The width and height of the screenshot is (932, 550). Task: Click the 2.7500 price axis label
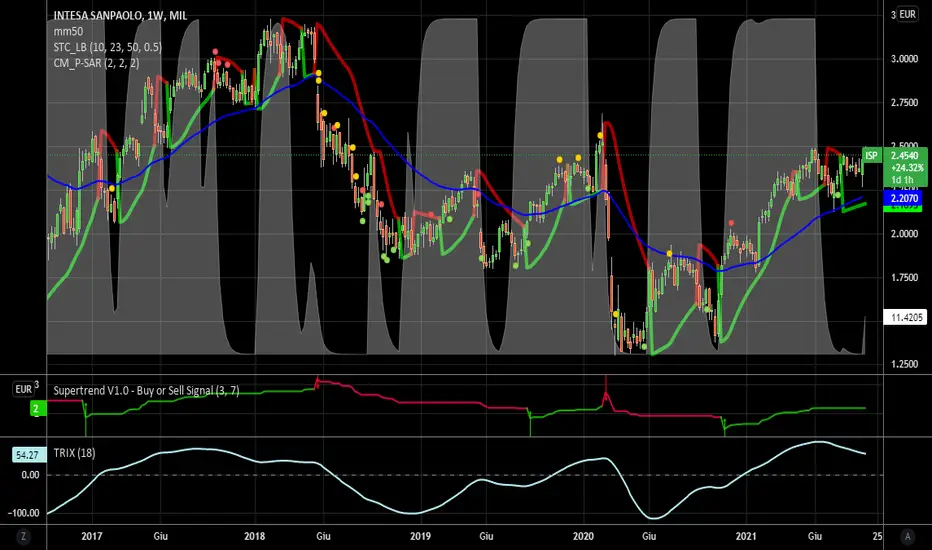click(x=904, y=103)
